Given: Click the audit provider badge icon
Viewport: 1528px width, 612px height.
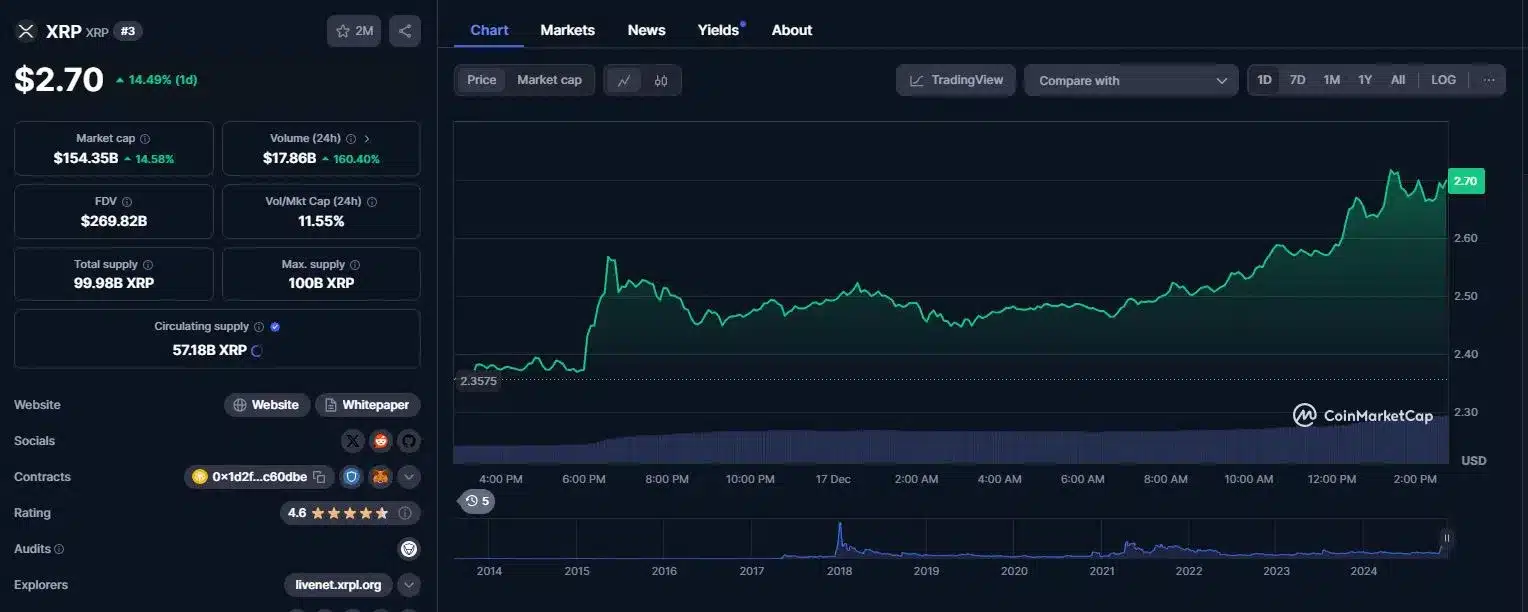Looking at the screenshot, I should tap(408, 549).
